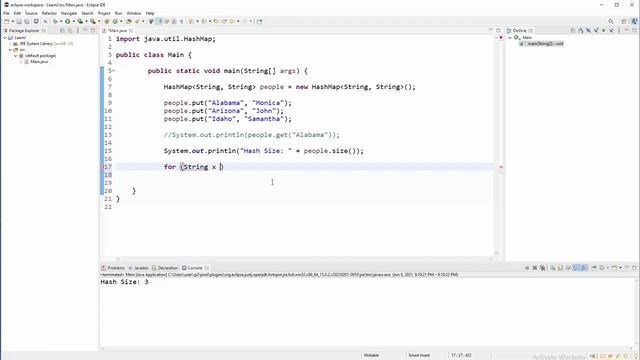This screenshot has height=360, width=640.
Task: Click the New file toolbar icon
Action: click(7, 21)
